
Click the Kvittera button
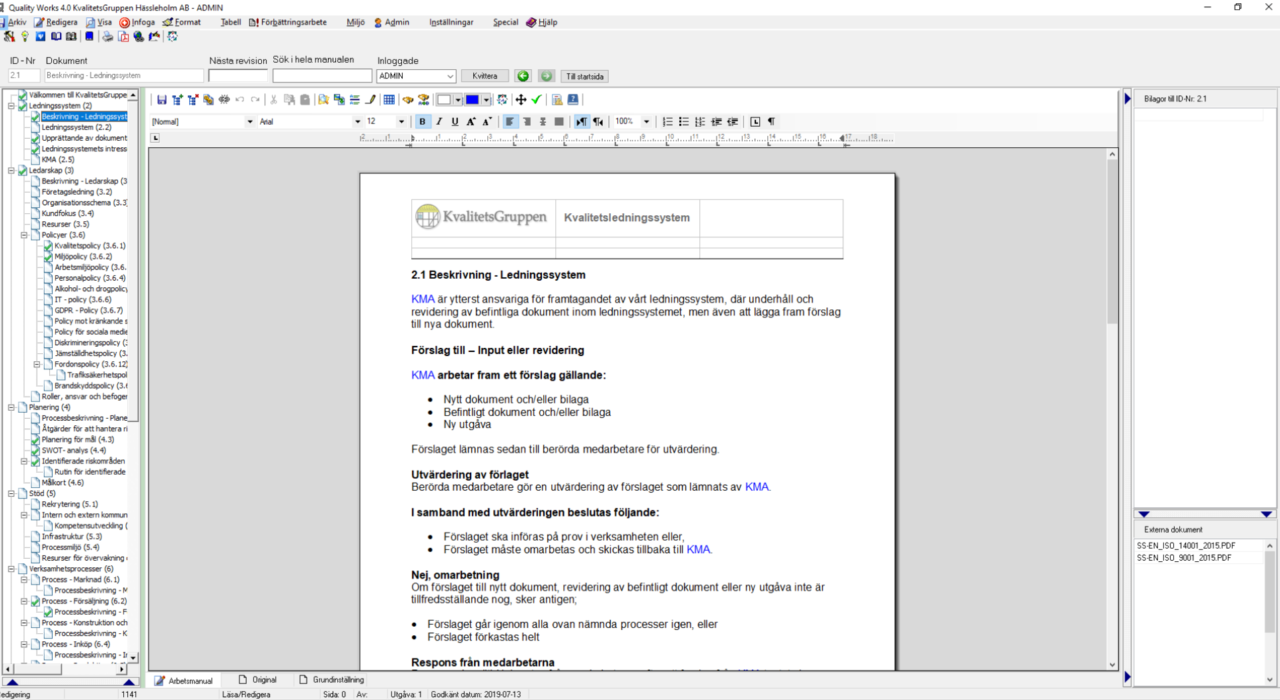485,76
